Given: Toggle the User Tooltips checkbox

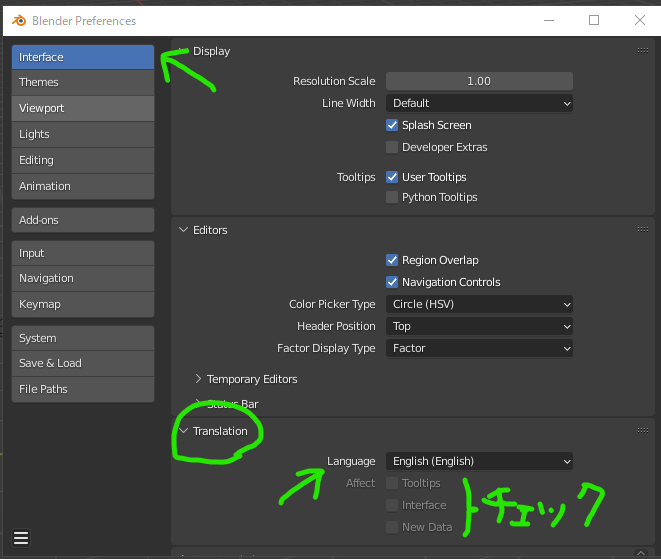Looking at the screenshot, I should [392, 177].
